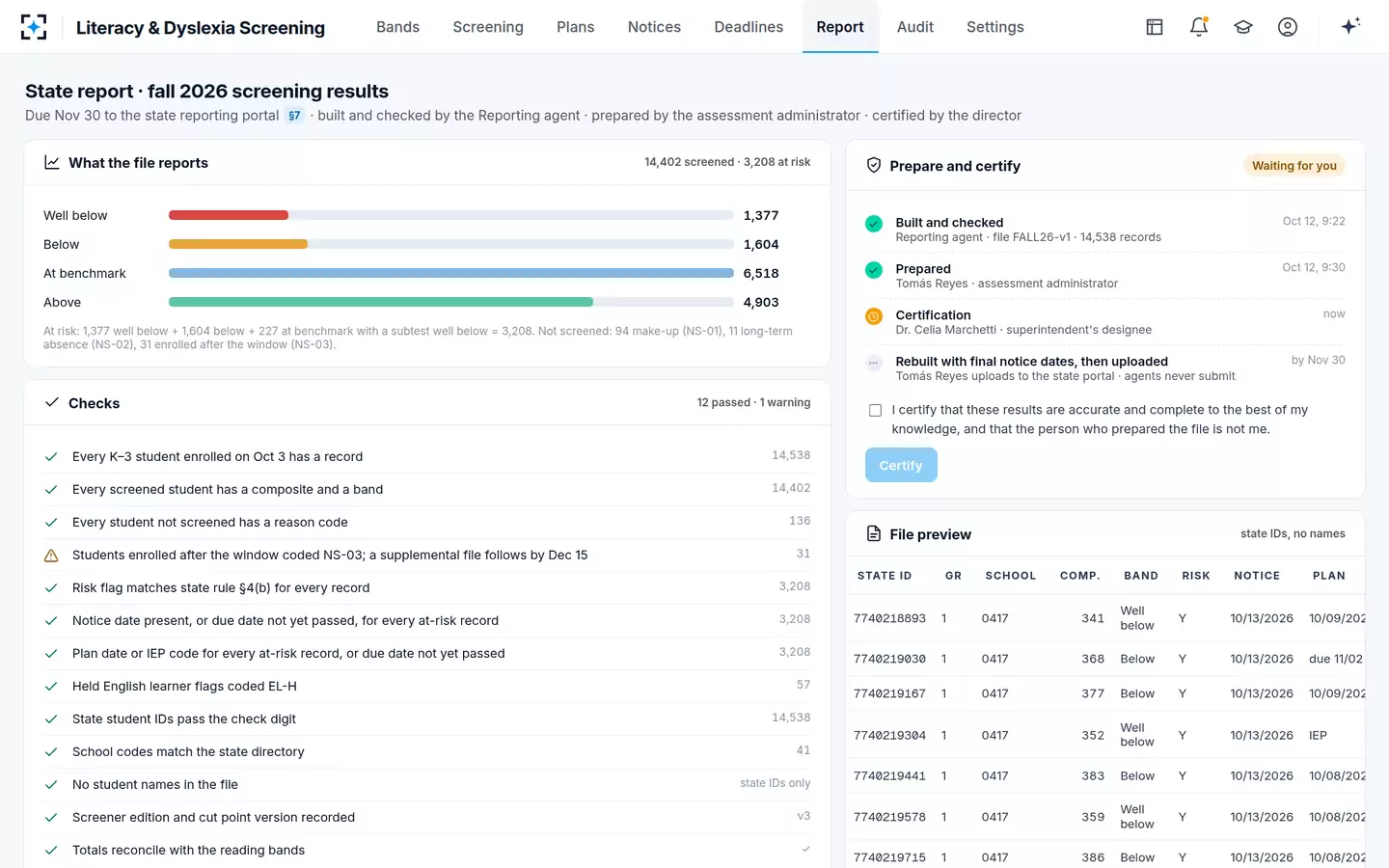Image resolution: width=1389 pixels, height=868 pixels.
Task: Open the user profile icon
Action: (x=1288, y=27)
